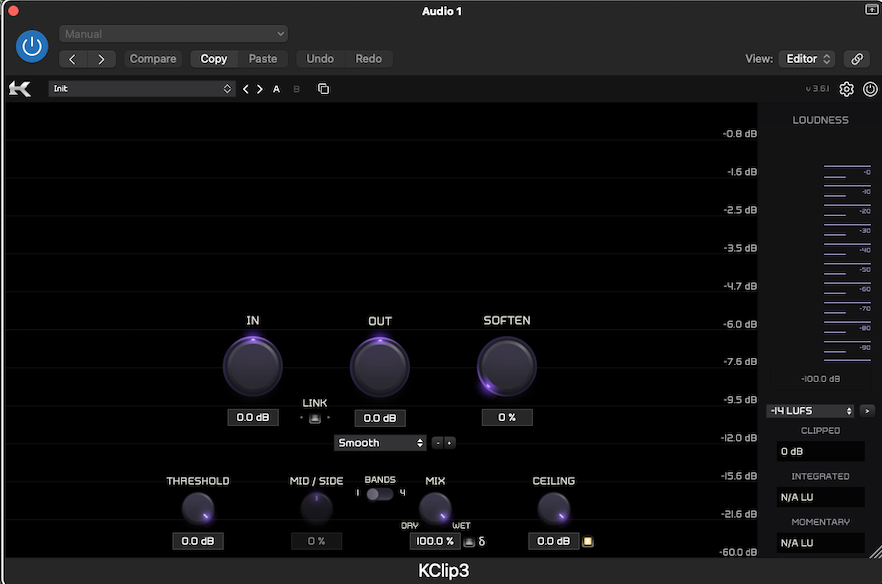Click the Redo button
Viewport: 882px width, 584px height.
click(x=368, y=59)
